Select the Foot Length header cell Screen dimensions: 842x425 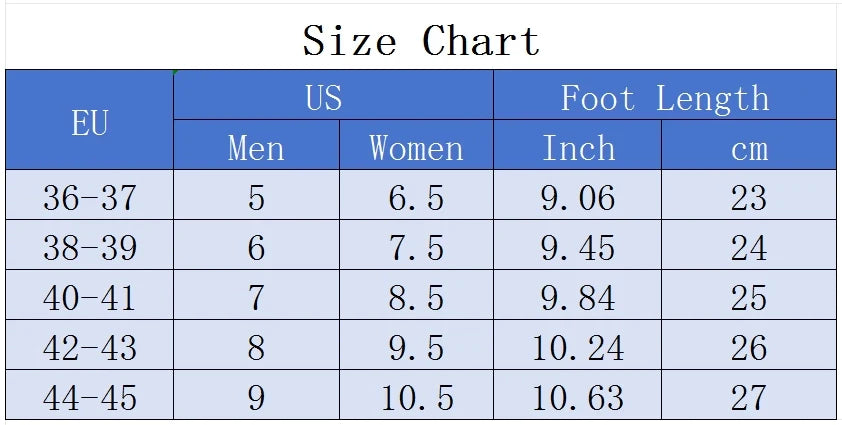[x=665, y=98]
